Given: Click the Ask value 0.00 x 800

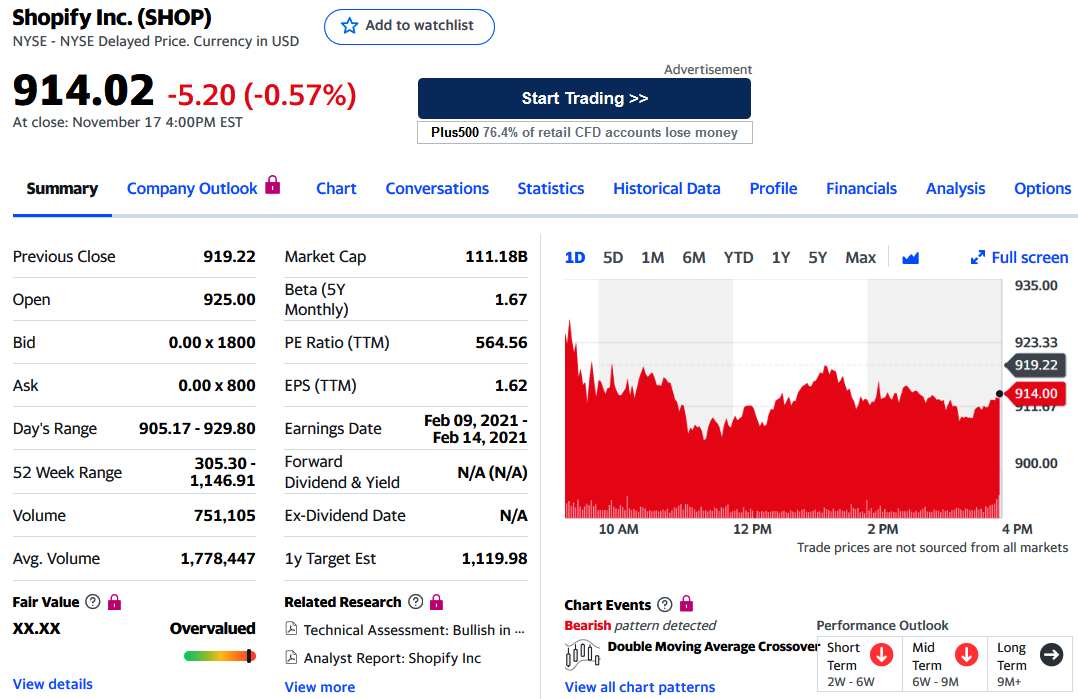Looking at the screenshot, I should coord(217,386).
